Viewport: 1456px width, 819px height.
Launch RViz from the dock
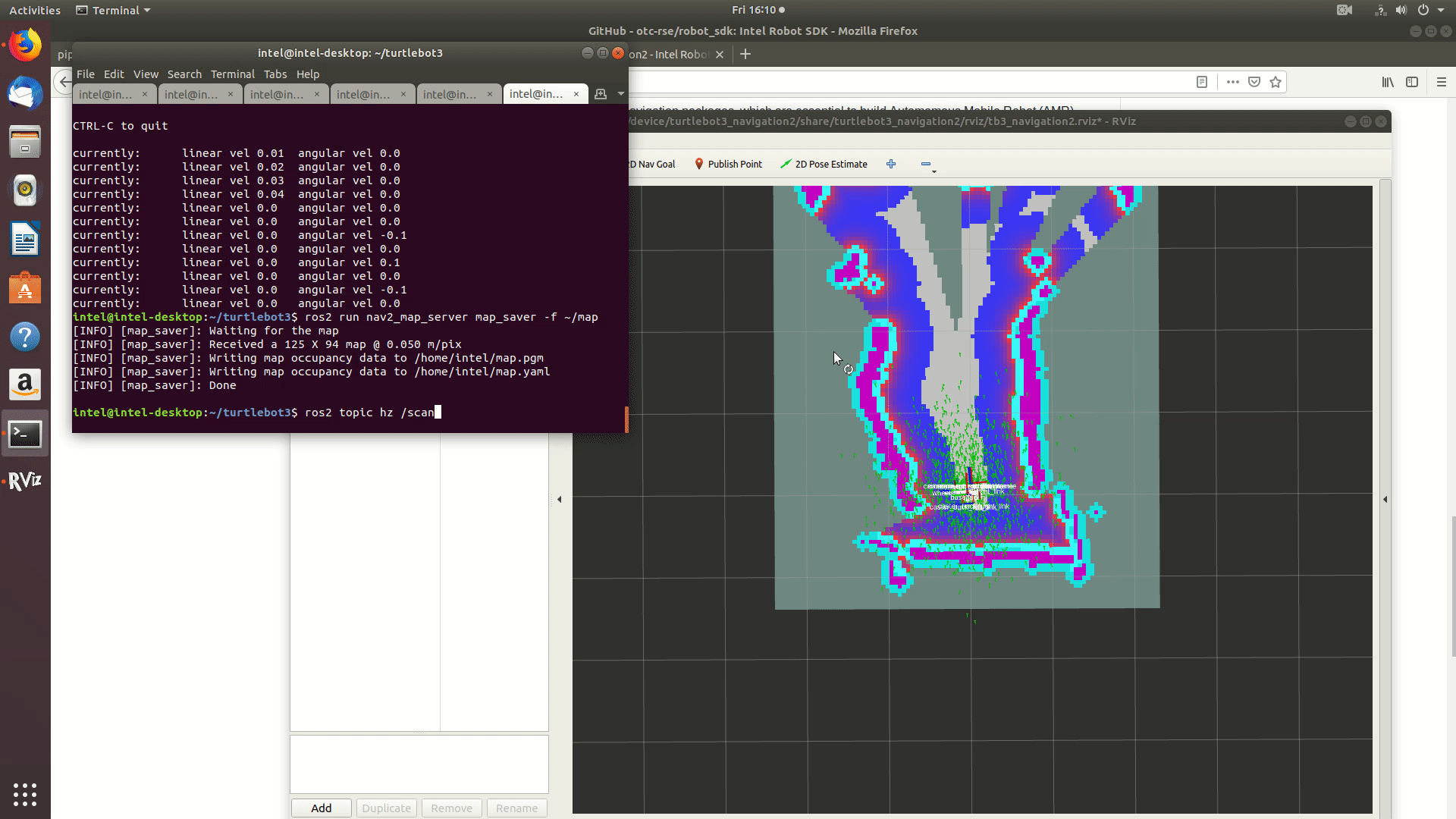25,481
